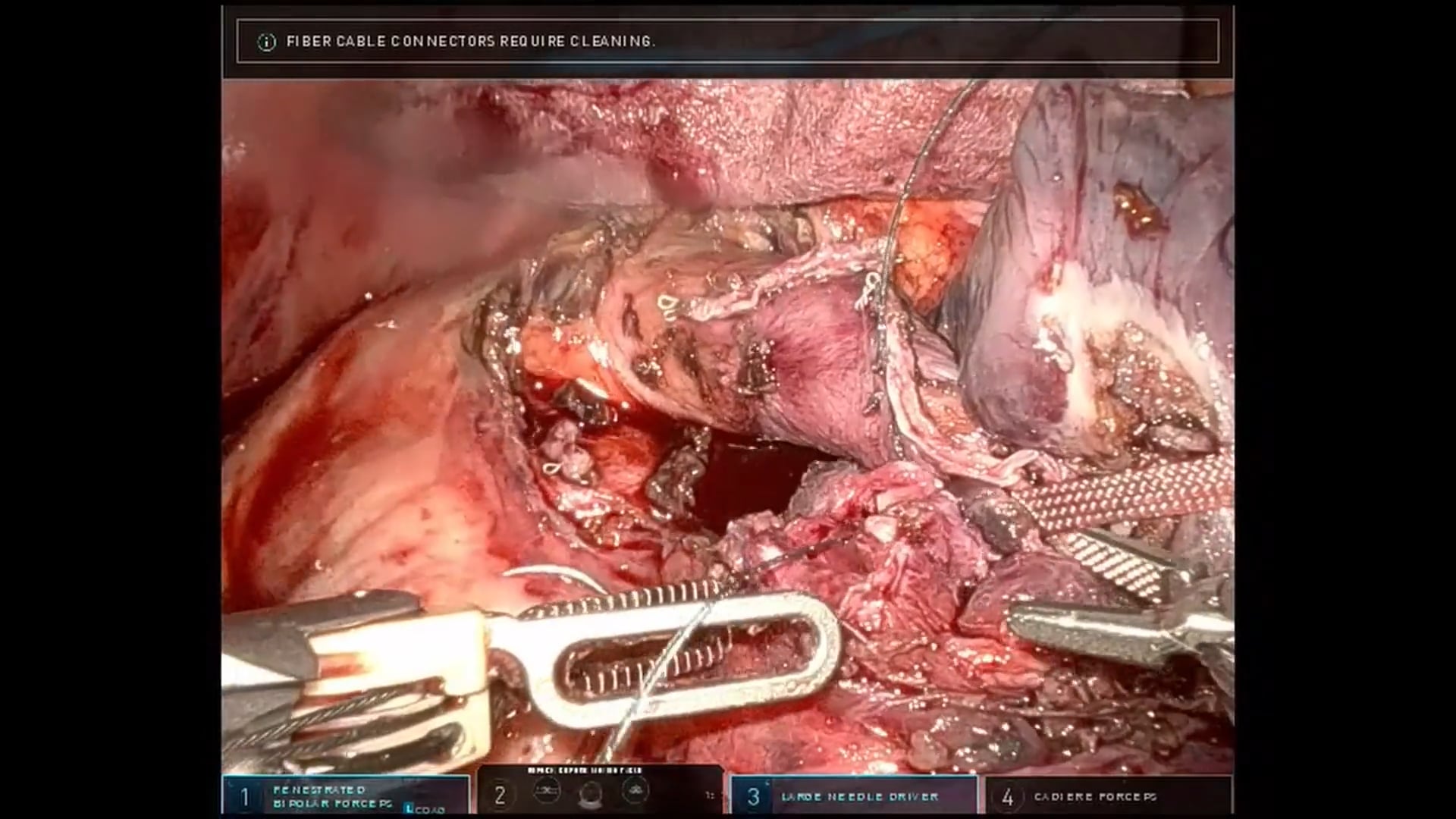Click the small text header above arm 2 icons
1456x819 pixels.
585,770
